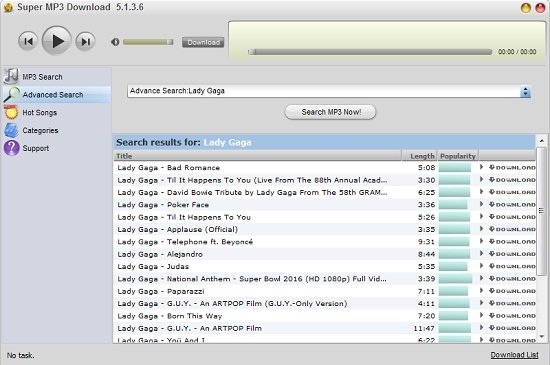This screenshot has width=550, height=365.
Task: Play preview arrow for Paparazzi
Action: coord(482,291)
